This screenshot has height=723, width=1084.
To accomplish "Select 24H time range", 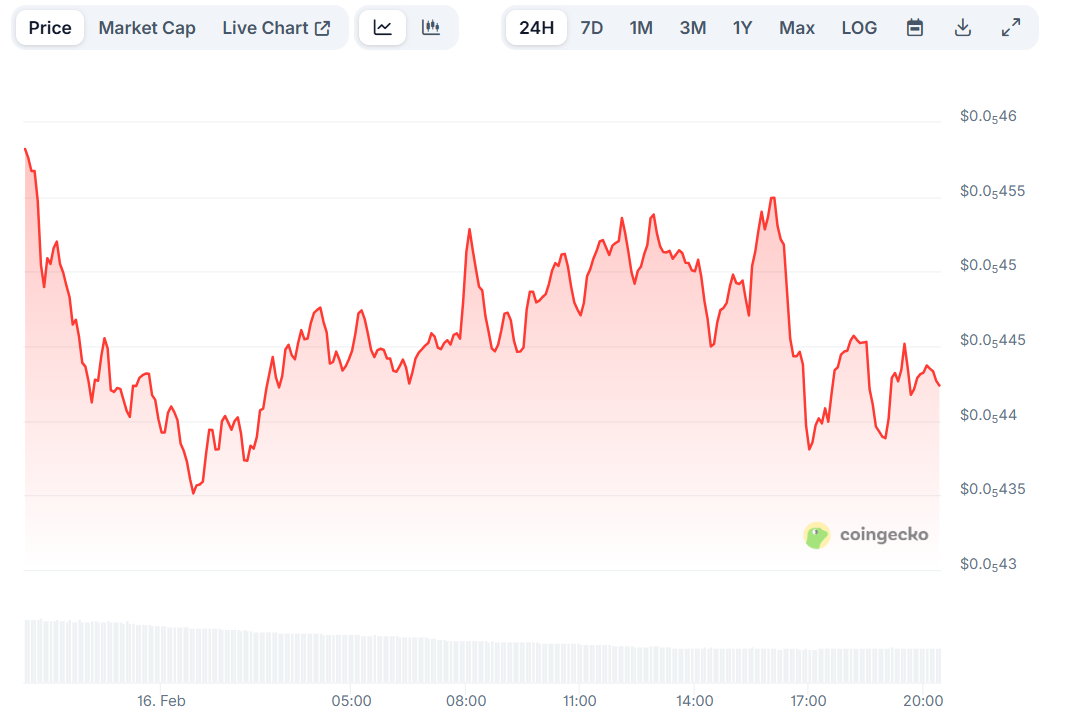I will [536, 28].
